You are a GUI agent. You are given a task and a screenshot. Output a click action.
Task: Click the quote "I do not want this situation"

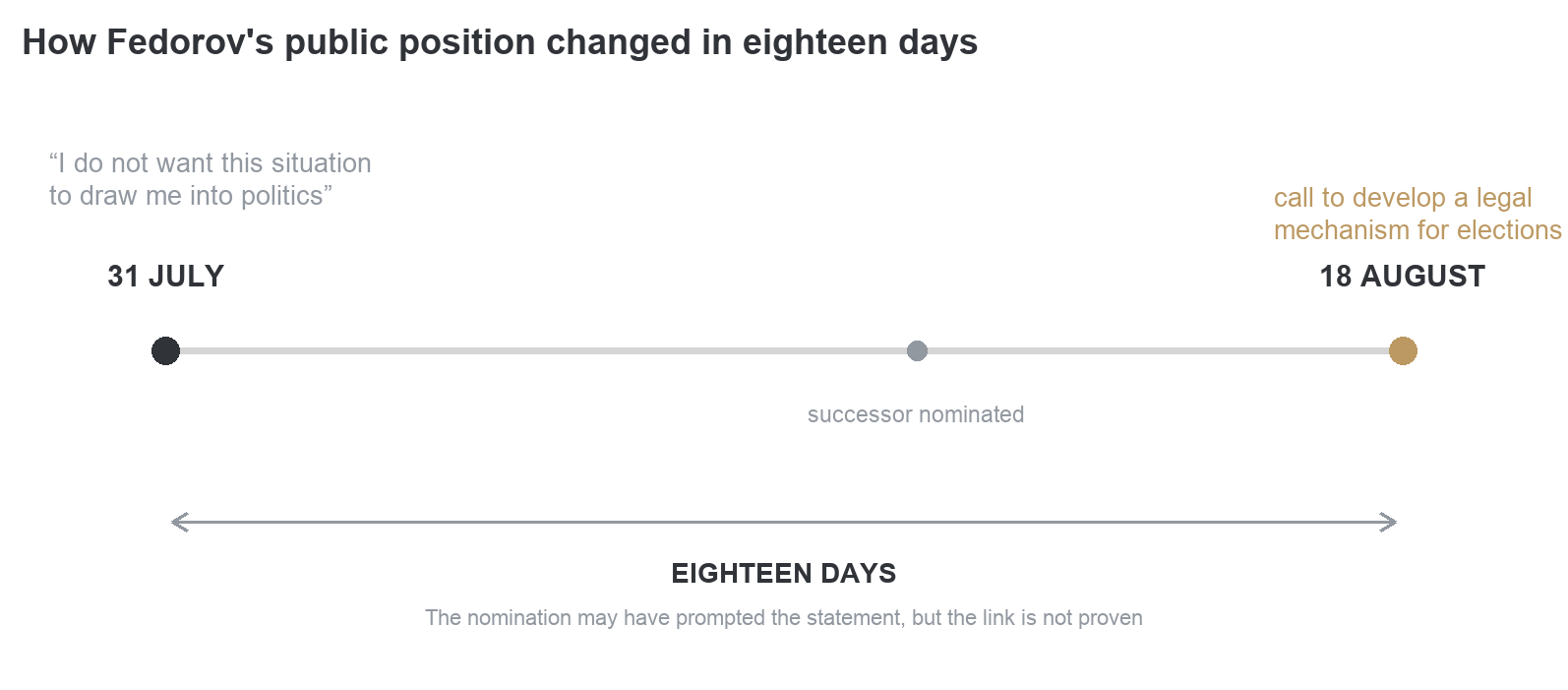(x=211, y=163)
